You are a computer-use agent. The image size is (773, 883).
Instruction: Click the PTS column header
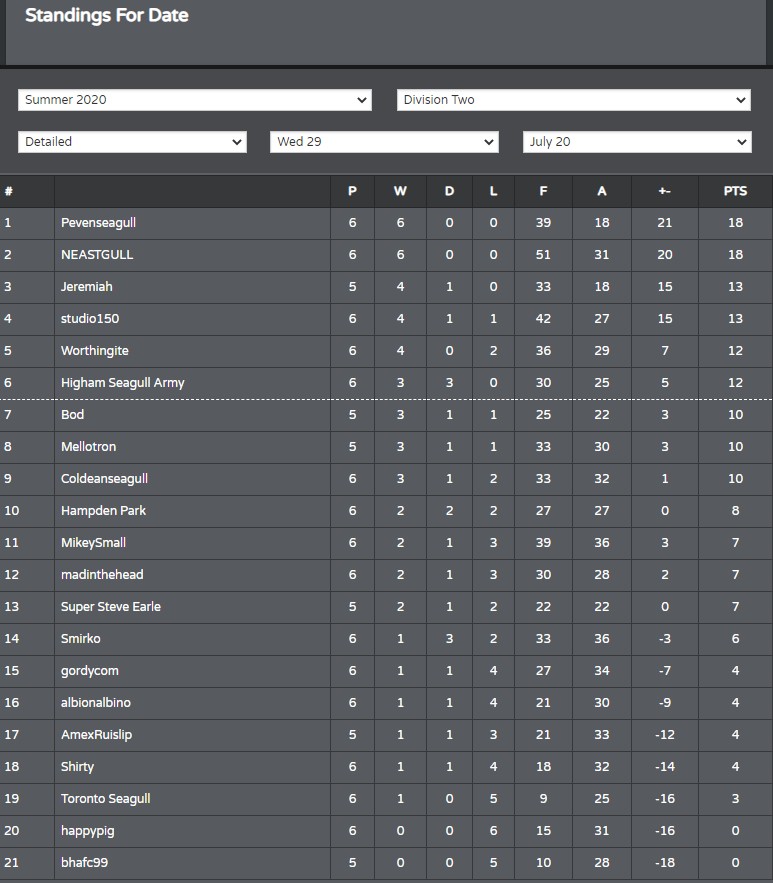pyautogui.click(x=735, y=191)
